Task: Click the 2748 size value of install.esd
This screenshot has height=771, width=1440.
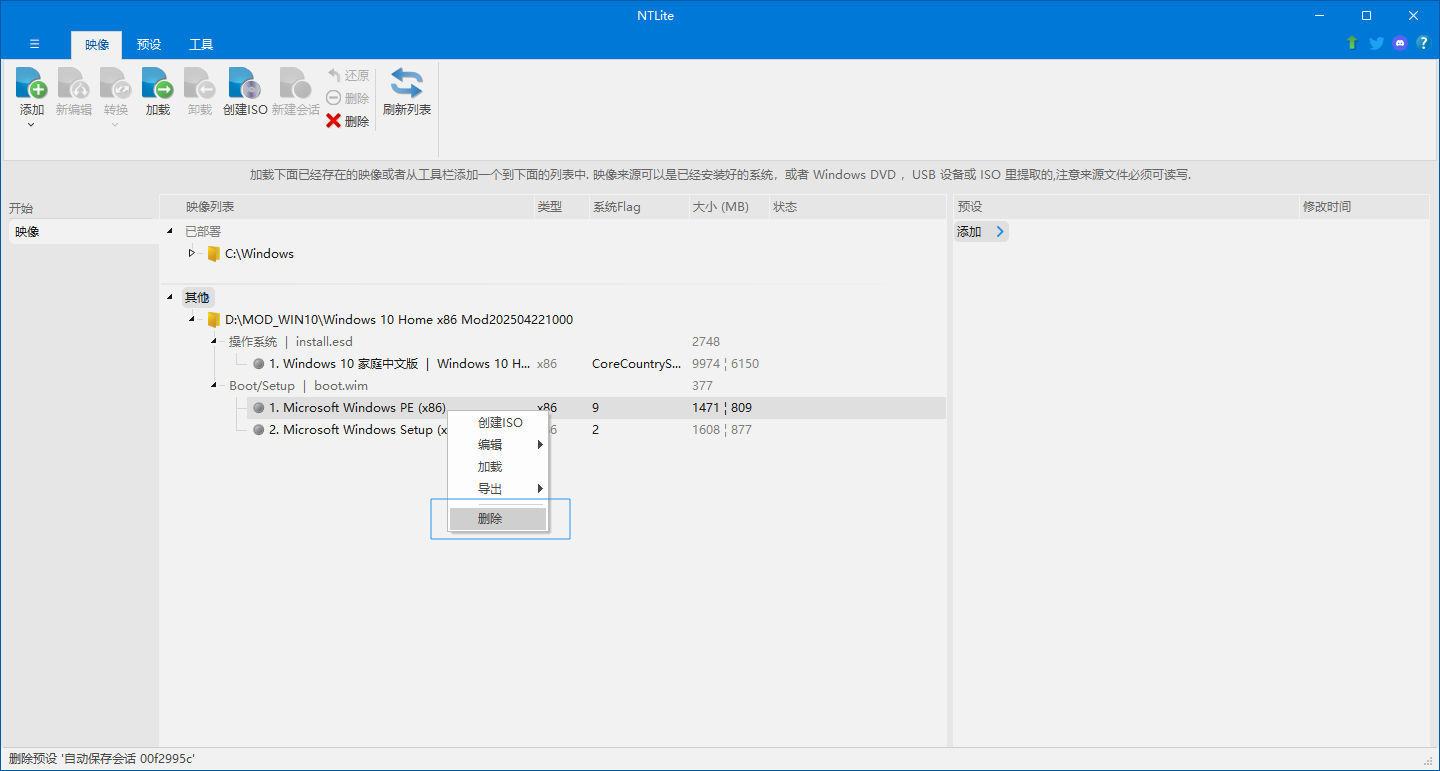Action: tap(706, 342)
